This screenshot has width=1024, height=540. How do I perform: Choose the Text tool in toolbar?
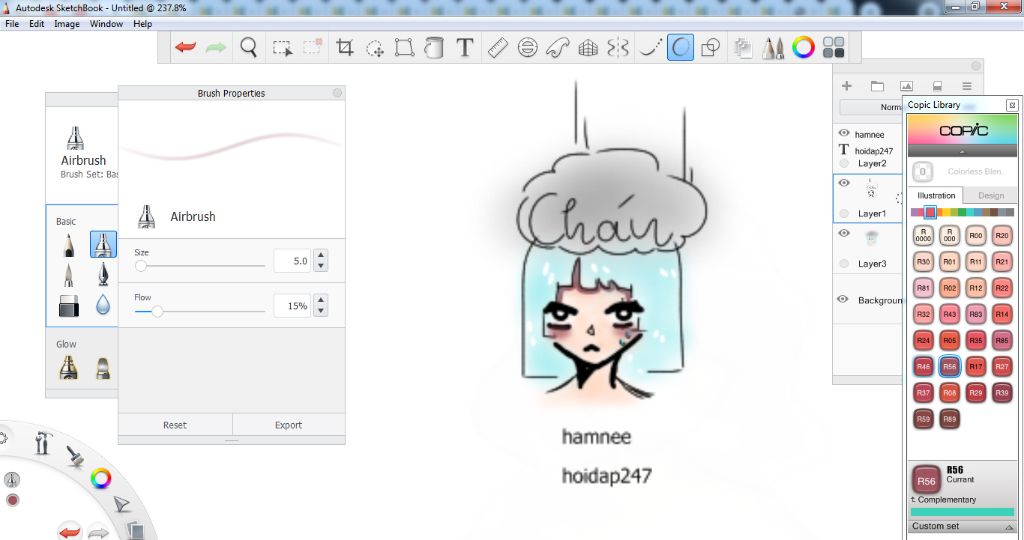464,47
